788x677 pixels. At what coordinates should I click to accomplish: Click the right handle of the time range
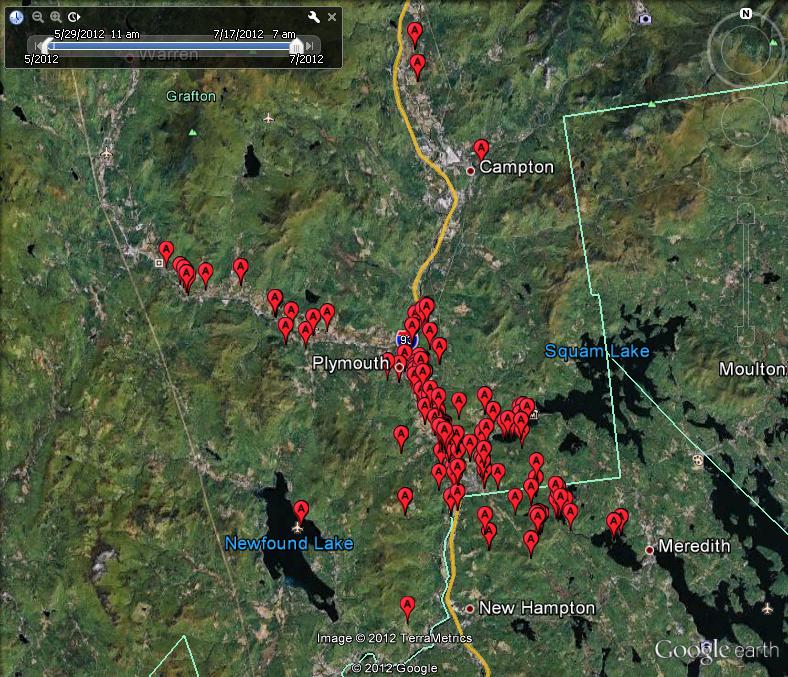297,46
